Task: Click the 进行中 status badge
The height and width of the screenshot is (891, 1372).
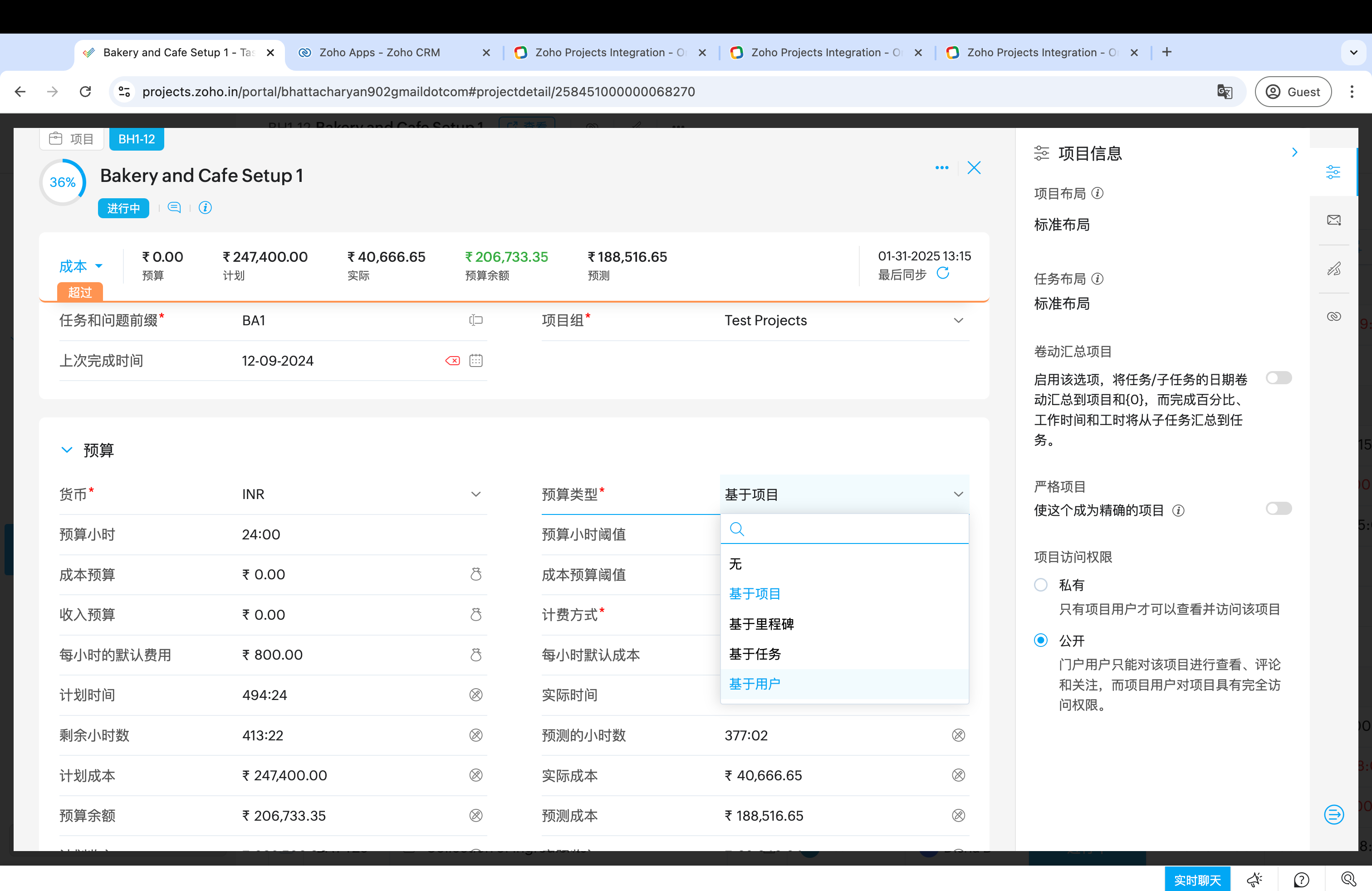Action: [x=123, y=208]
